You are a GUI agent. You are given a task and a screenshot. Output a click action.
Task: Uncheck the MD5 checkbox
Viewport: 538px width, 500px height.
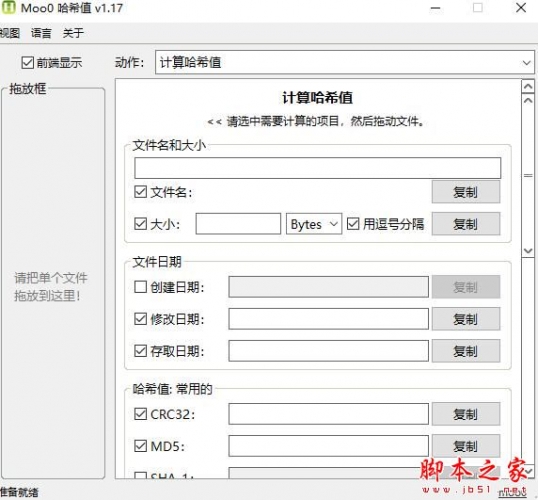[x=140, y=446]
